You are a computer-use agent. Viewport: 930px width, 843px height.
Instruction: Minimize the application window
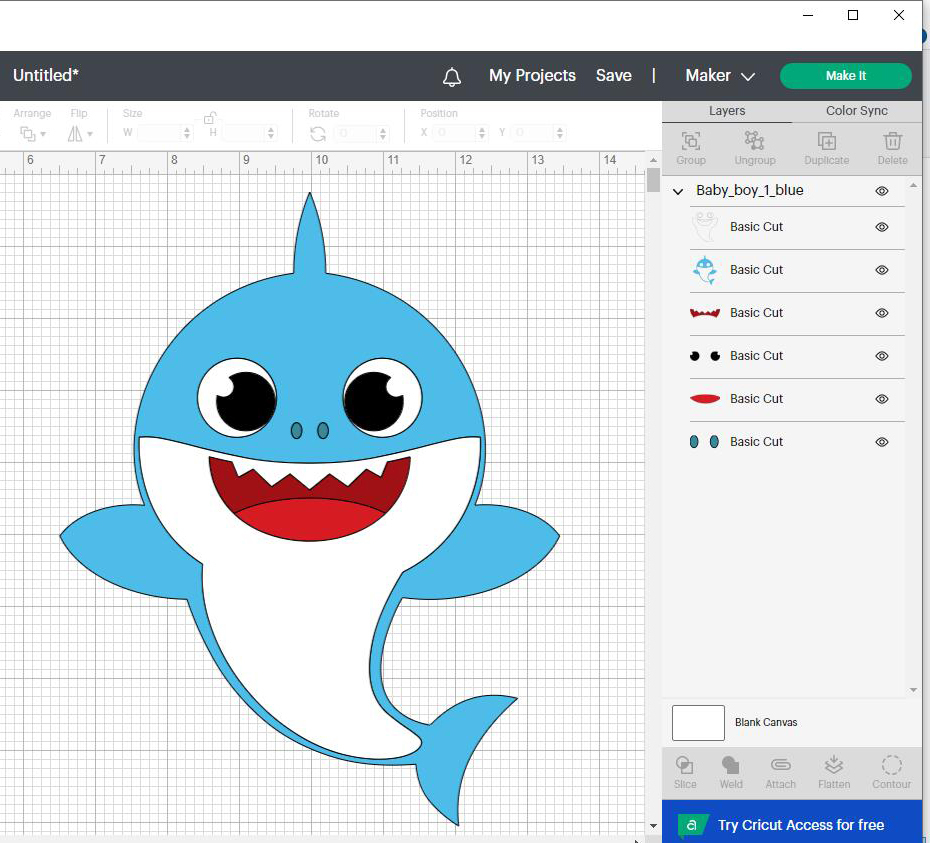pyautogui.click(x=808, y=15)
